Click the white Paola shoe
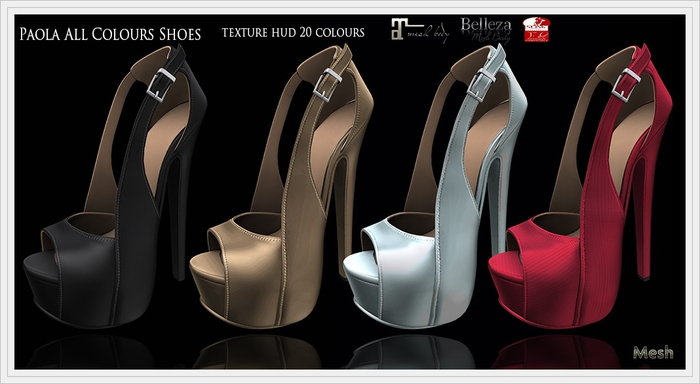 click(x=435, y=188)
